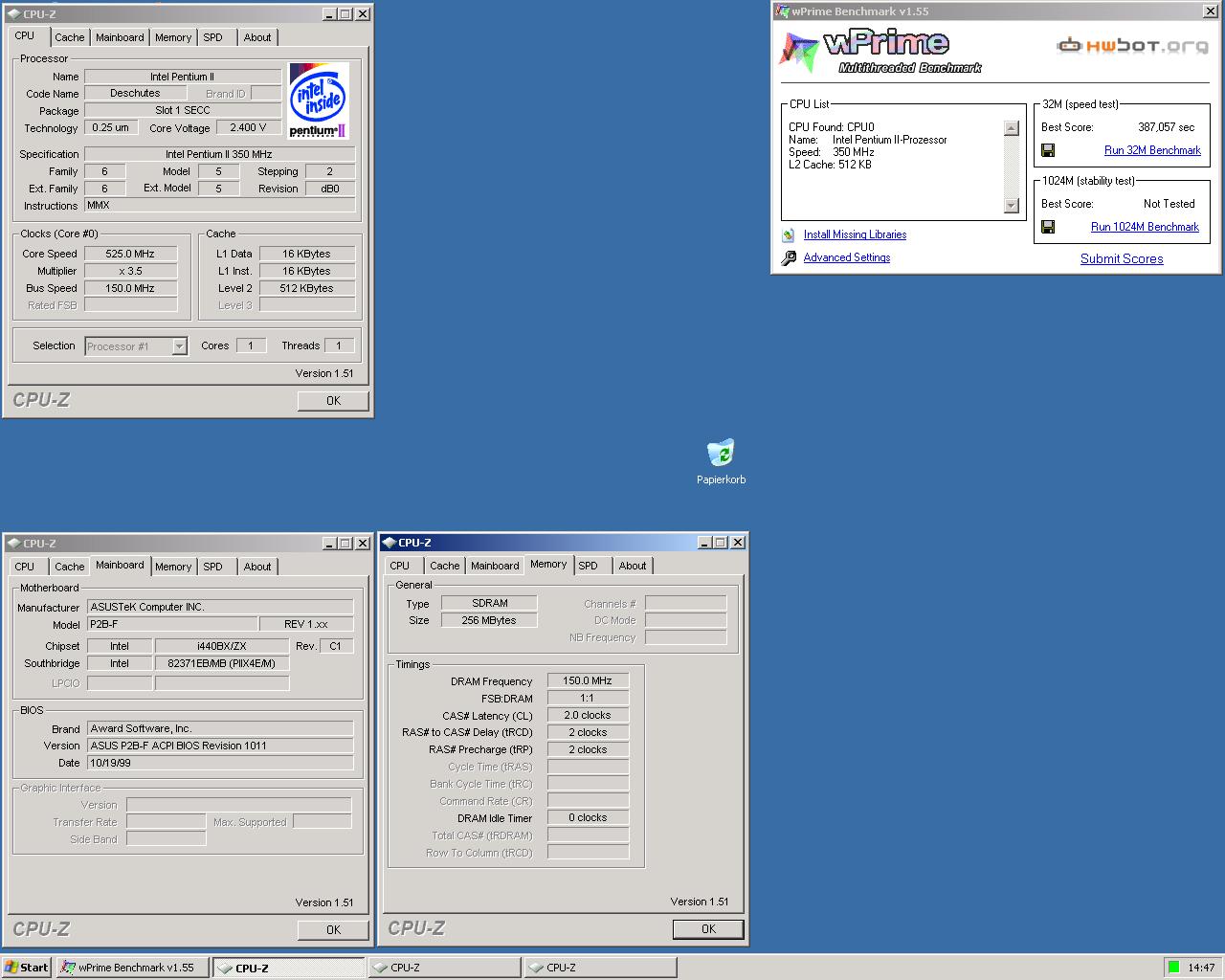Select the Papierkorb recycle bin icon
The image size is (1225, 980).
[x=721, y=453]
